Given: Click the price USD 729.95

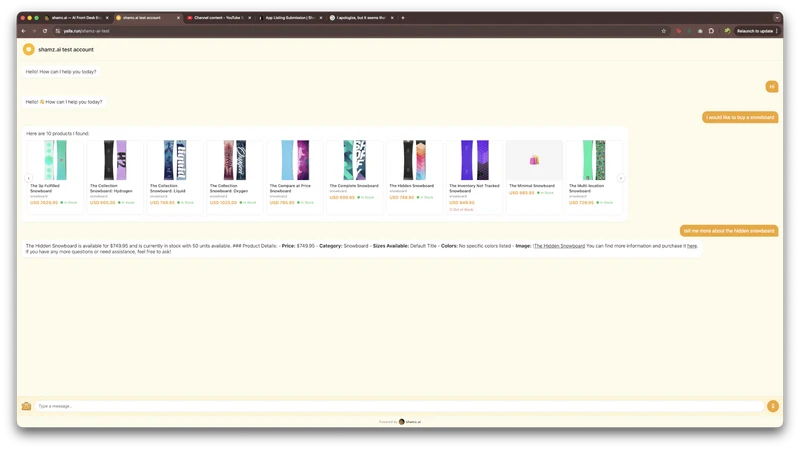Looking at the screenshot, I should [x=582, y=203].
